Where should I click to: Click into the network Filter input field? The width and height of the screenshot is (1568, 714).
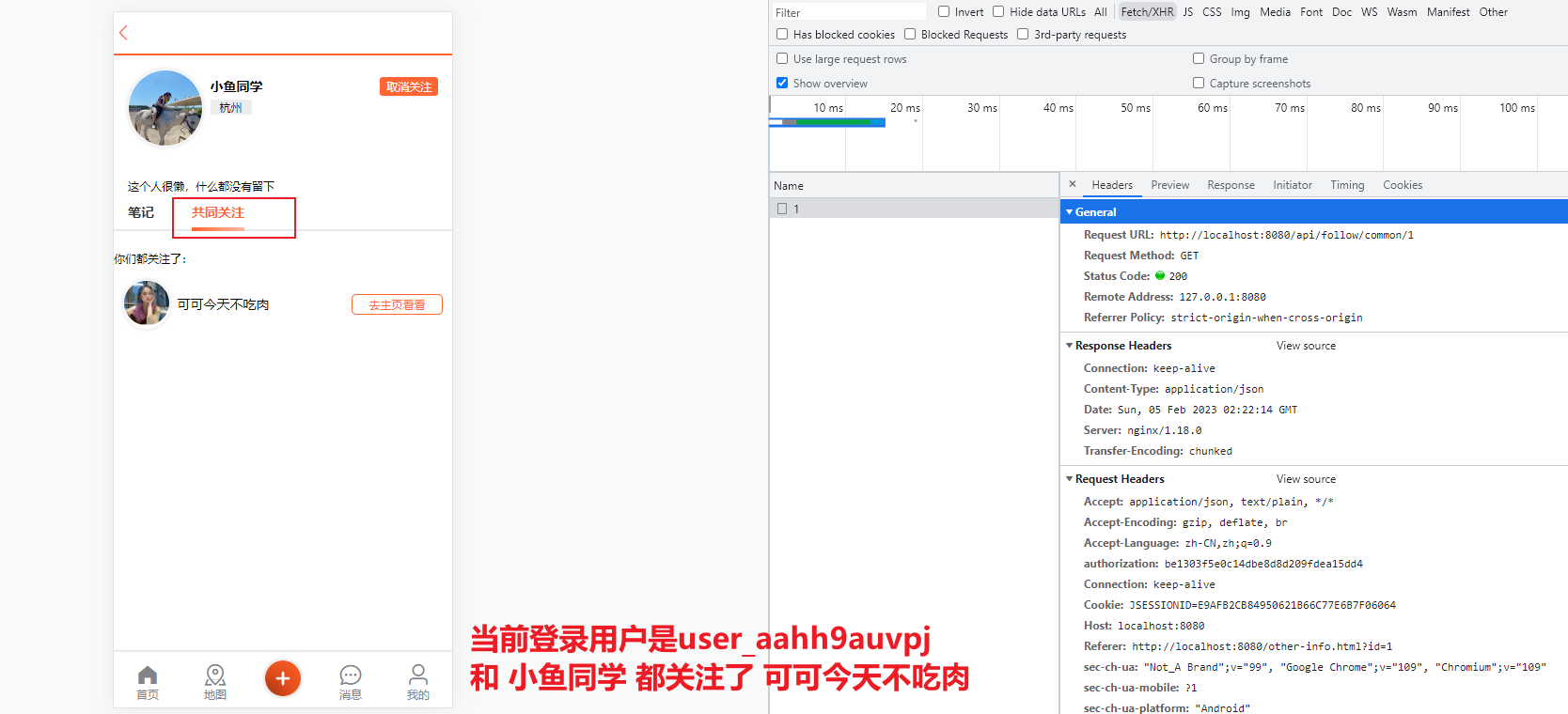[x=848, y=12]
